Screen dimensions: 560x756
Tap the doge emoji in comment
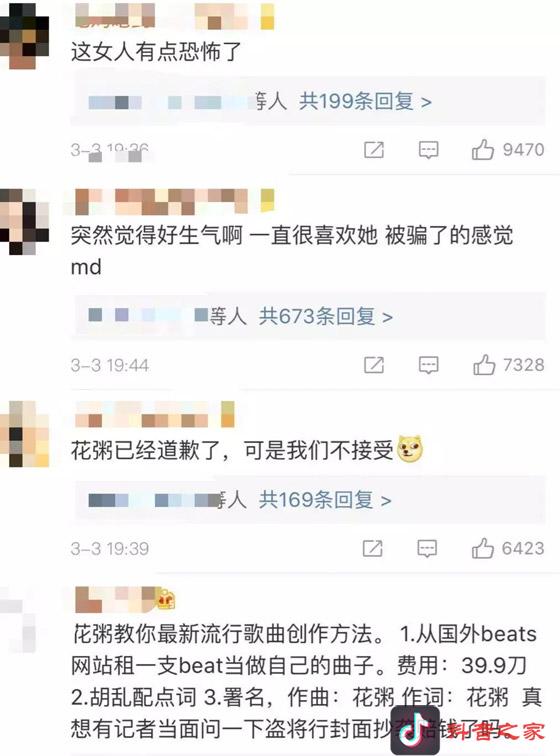click(410, 449)
